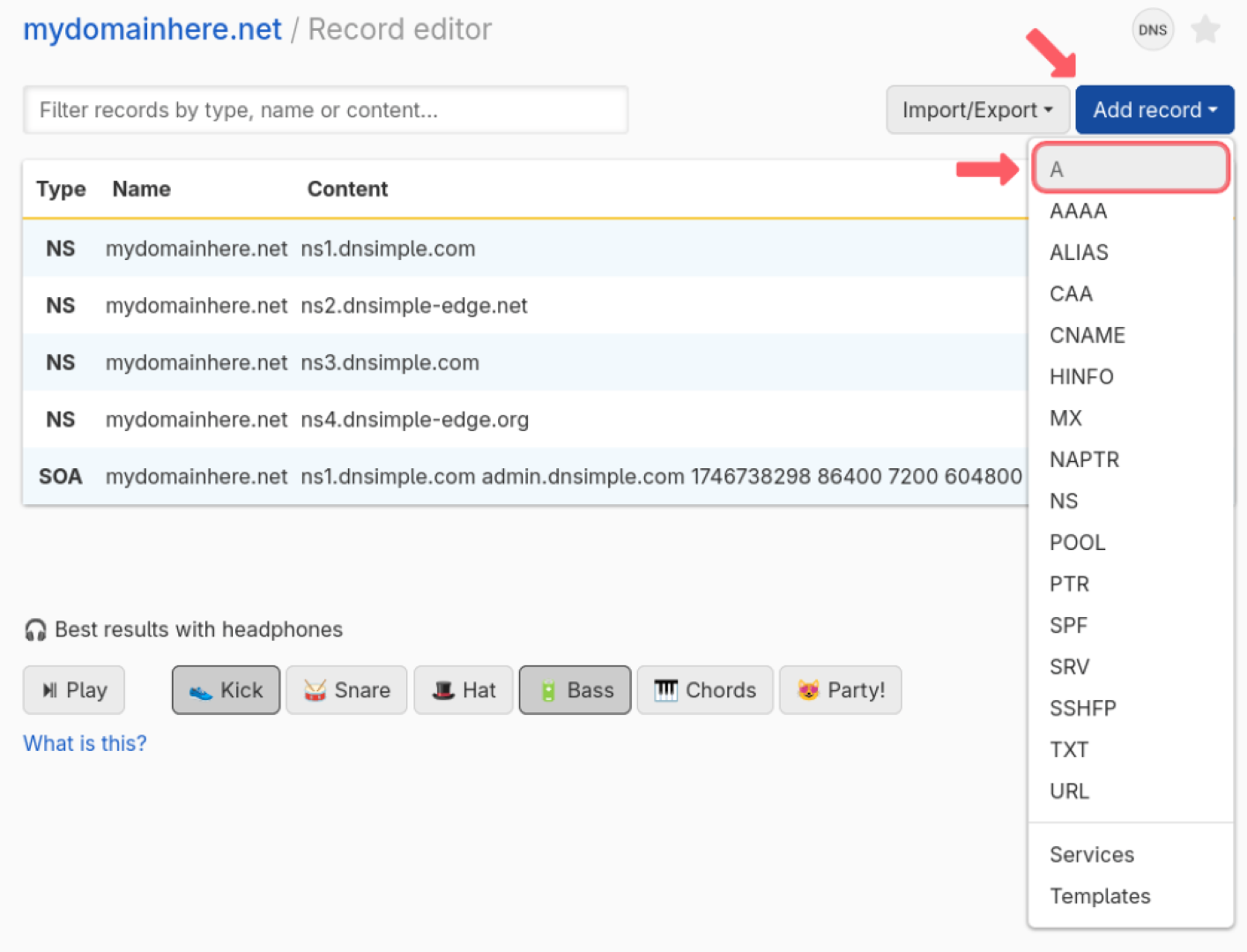Choose Services in the dropdown menu

coord(1091,854)
